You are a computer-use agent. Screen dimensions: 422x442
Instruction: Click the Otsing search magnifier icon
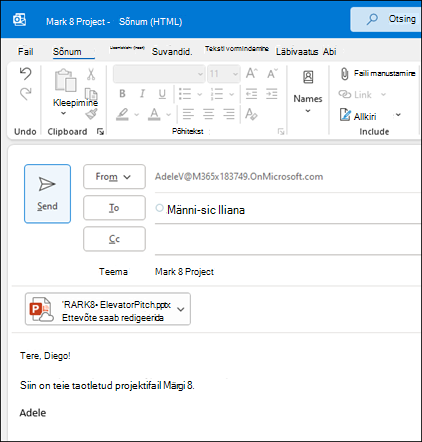pos(372,19)
